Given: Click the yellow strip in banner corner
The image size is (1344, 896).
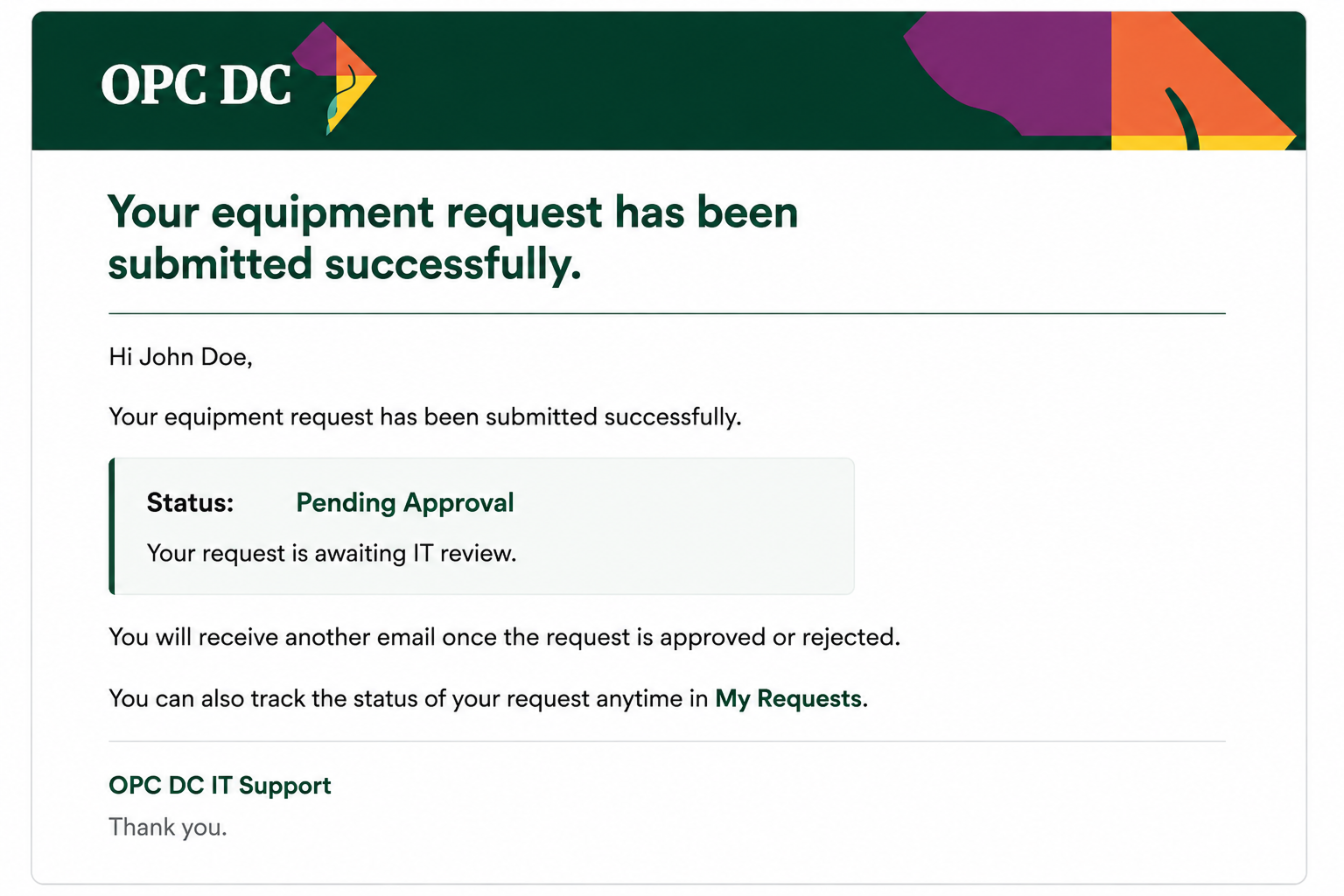Looking at the screenshot, I should tap(1200, 143).
